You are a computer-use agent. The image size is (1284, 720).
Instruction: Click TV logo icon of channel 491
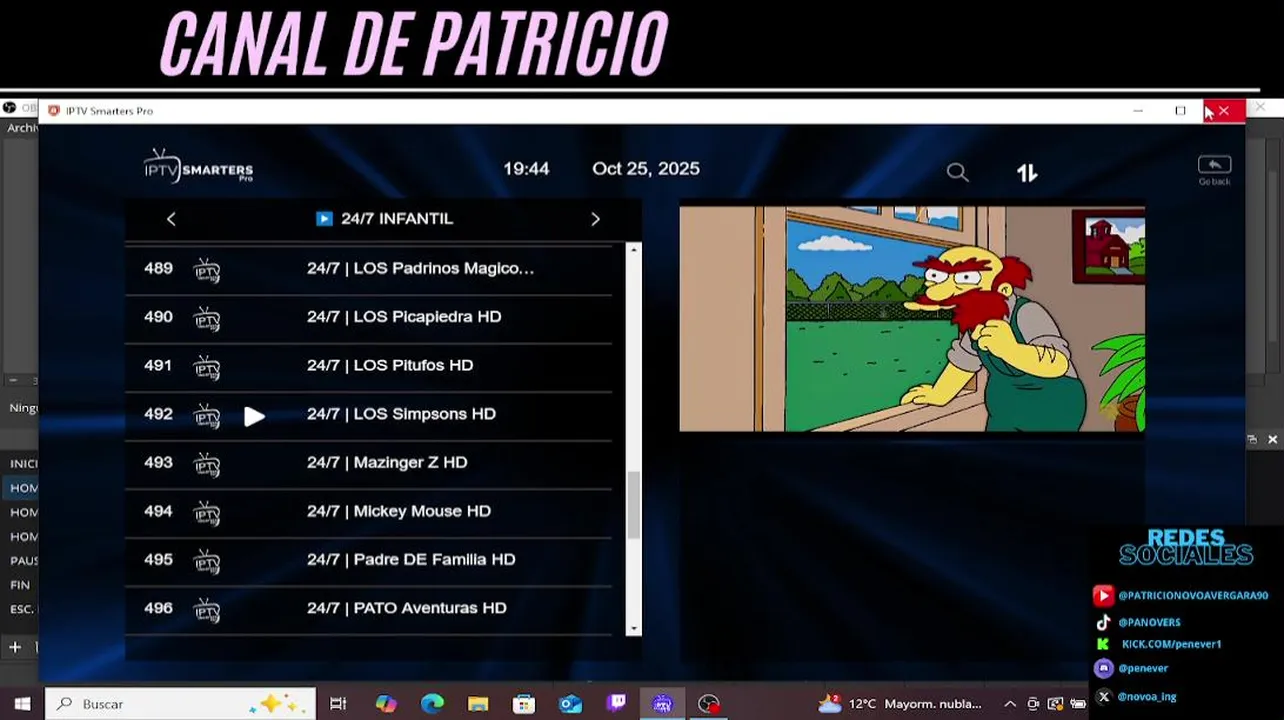click(207, 367)
